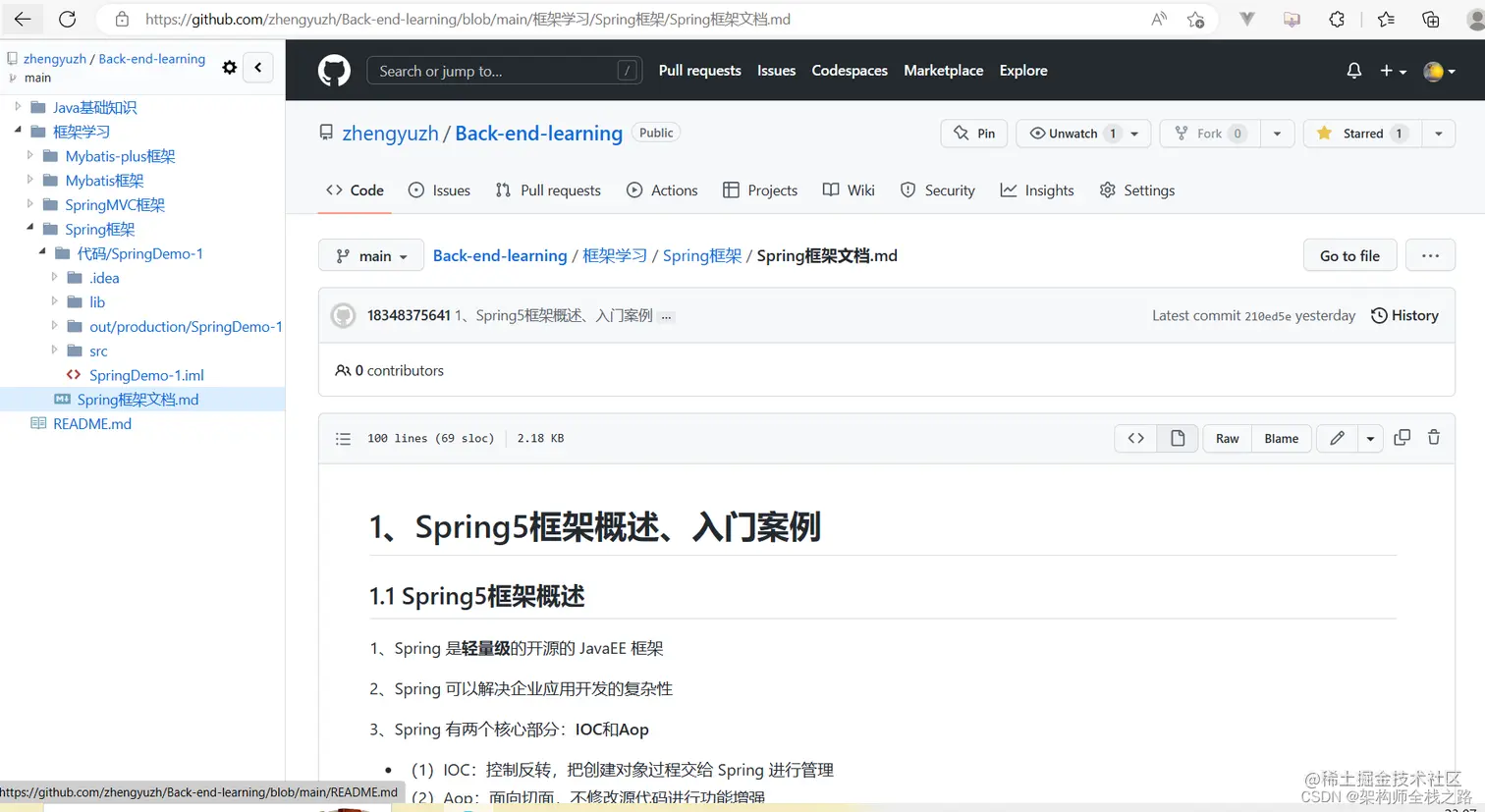Open the Security tab
The height and width of the screenshot is (812, 1485).
pyautogui.click(x=938, y=190)
